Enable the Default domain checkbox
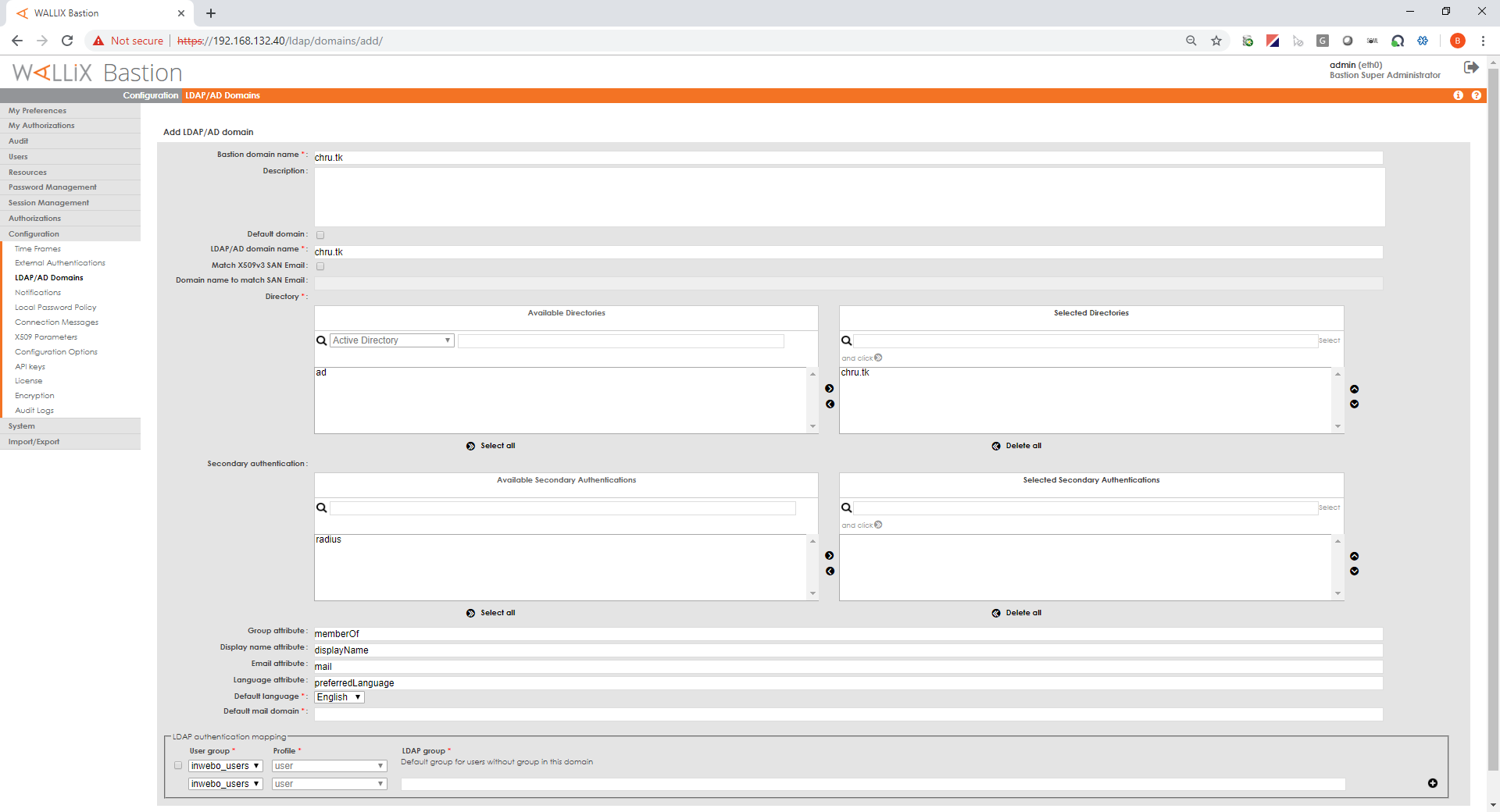This screenshot has width=1500, height=812. [x=320, y=235]
